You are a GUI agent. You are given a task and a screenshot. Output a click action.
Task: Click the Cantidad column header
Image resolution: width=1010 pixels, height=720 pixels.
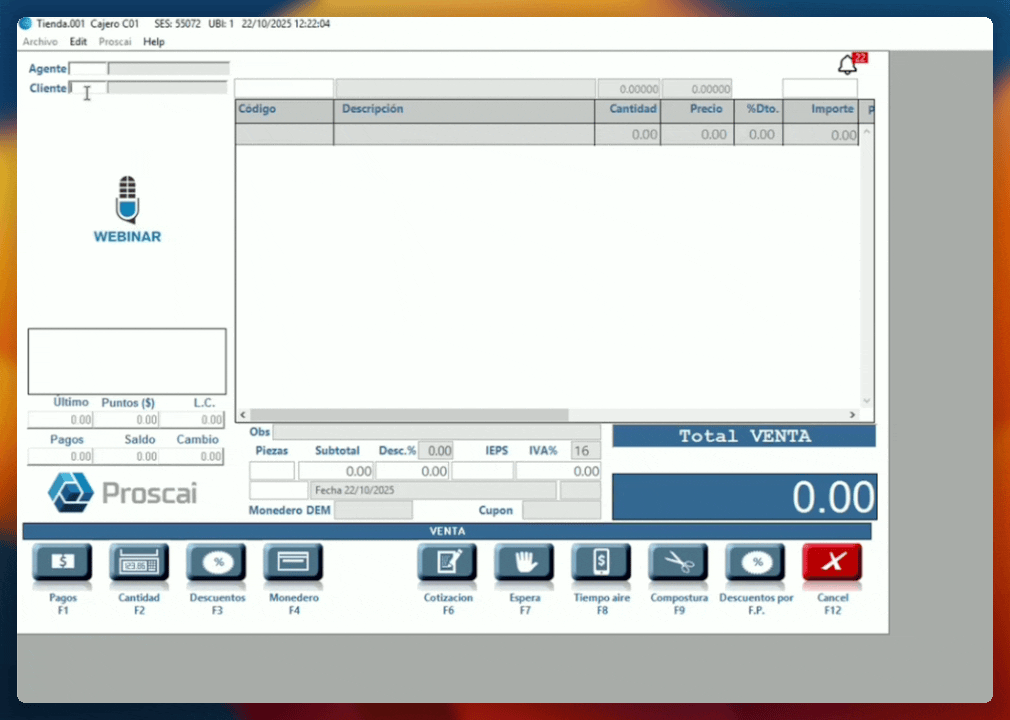[627, 111]
